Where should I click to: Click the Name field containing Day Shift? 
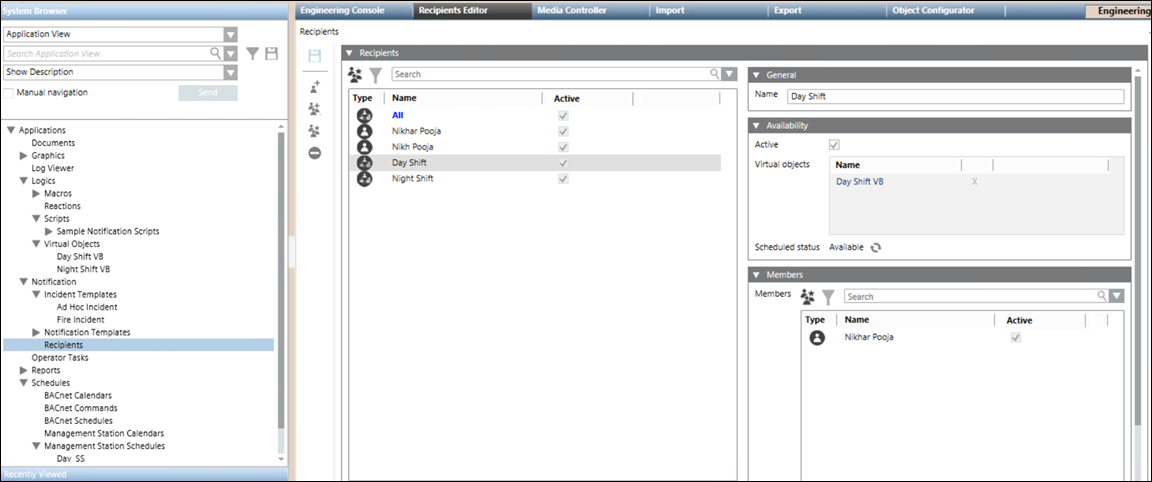pyautogui.click(x=955, y=96)
